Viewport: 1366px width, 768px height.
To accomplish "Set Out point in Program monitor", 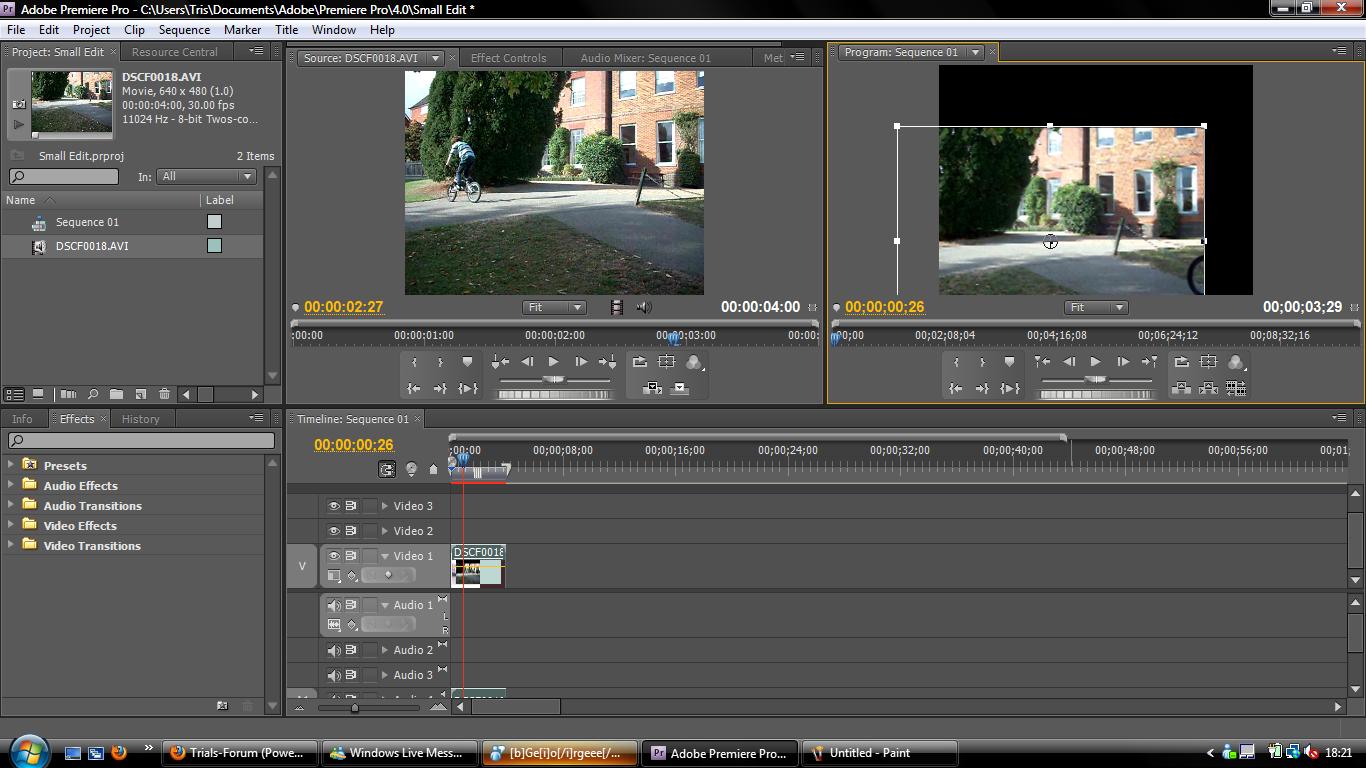I will point(982,362).
